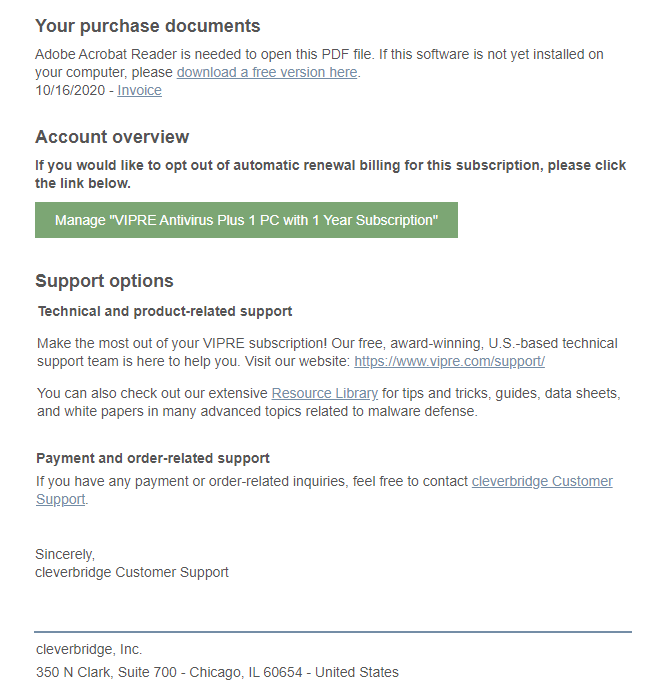The image size is (666, 690).
Task: Click the horizontal divider above the footer
Action: pos(333,632)
